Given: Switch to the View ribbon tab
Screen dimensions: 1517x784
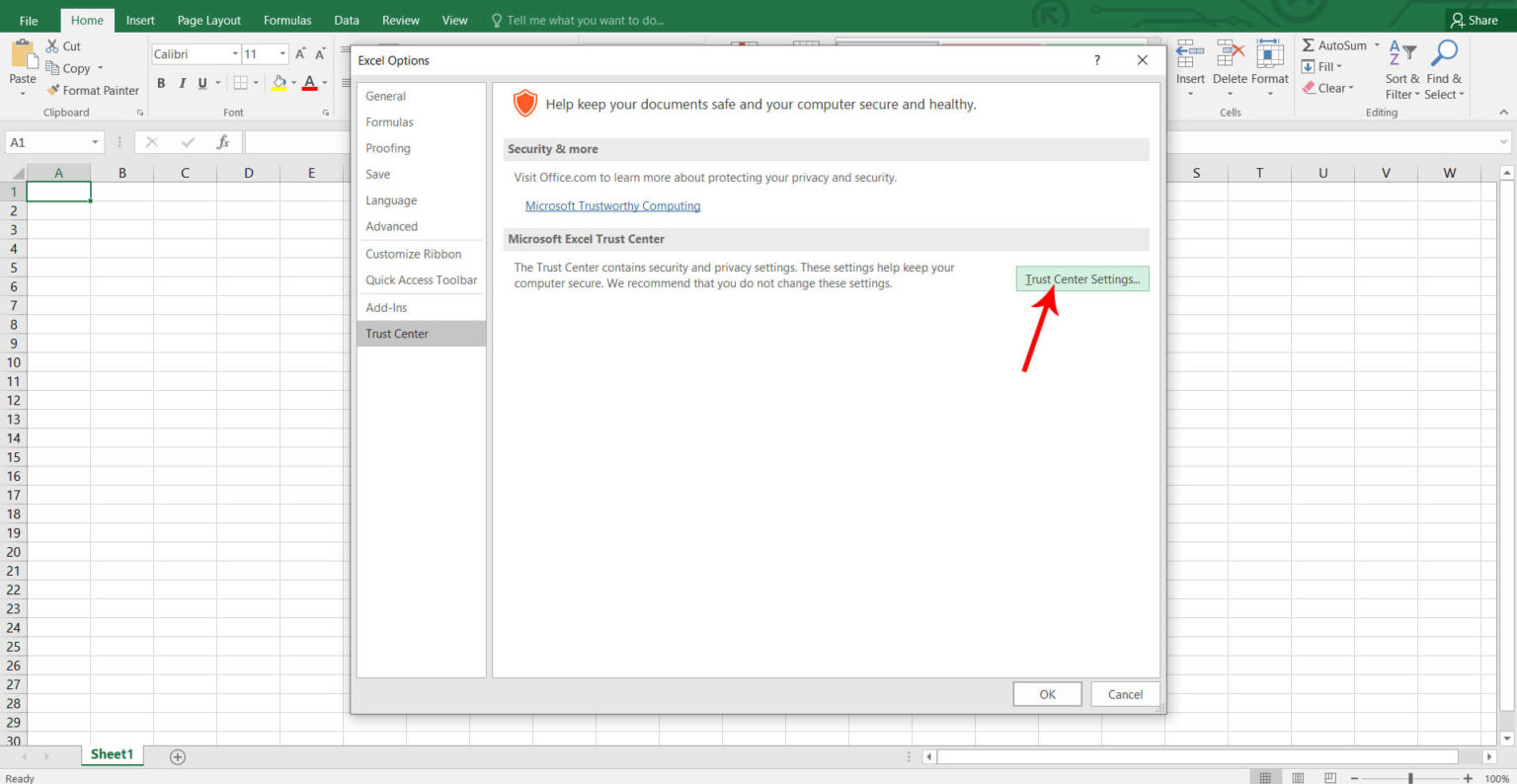Looking at the screenshot, I should point(454,20).
